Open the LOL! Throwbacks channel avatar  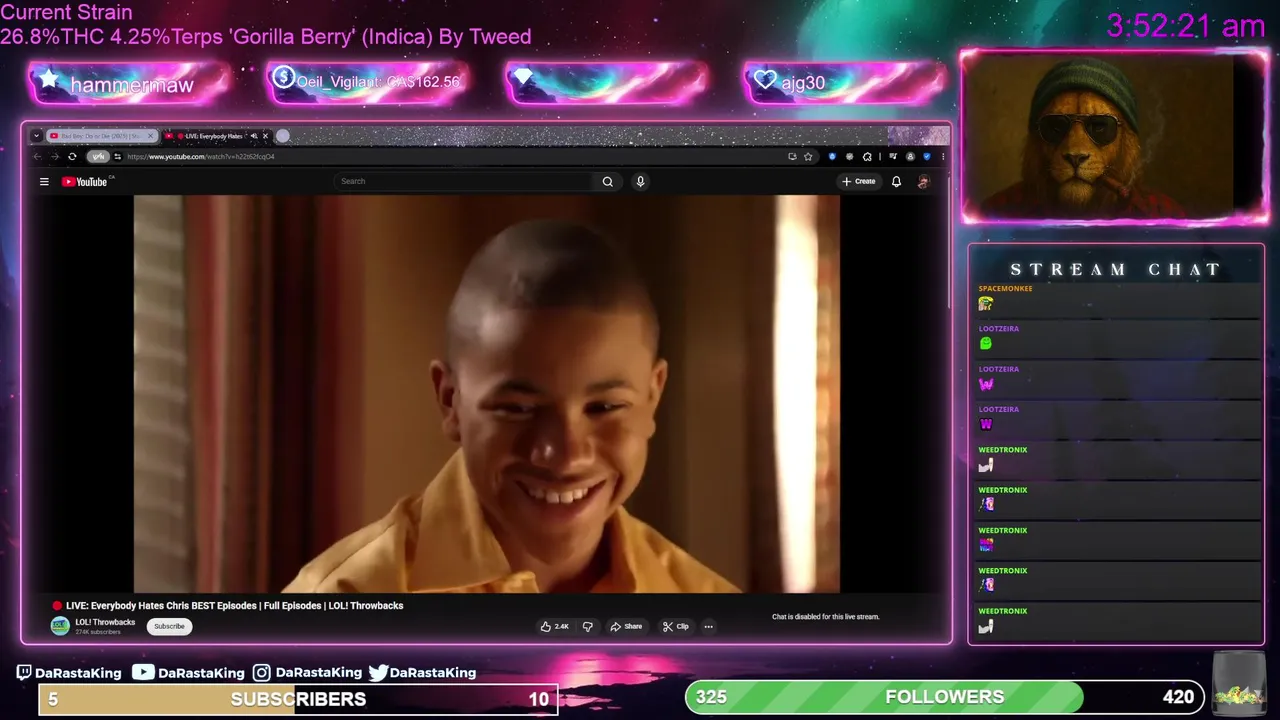tap(60, 626)
